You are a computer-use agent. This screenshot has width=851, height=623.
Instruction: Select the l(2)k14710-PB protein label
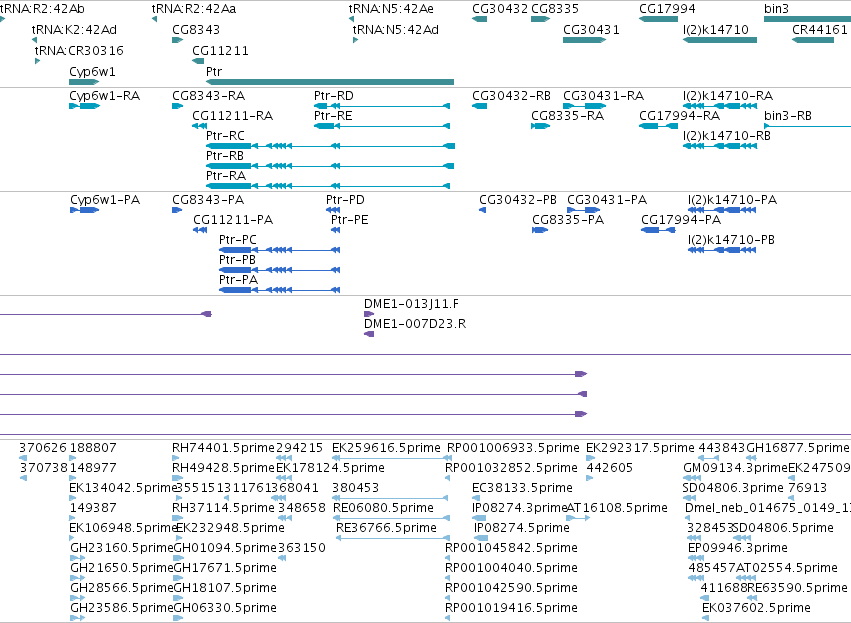(x=732, y=240)
